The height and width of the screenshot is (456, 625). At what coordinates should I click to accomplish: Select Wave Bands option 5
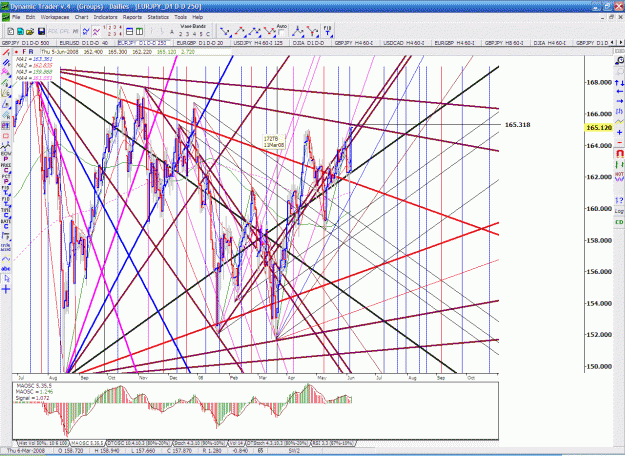pyautogui.click(x=201, y=34)
